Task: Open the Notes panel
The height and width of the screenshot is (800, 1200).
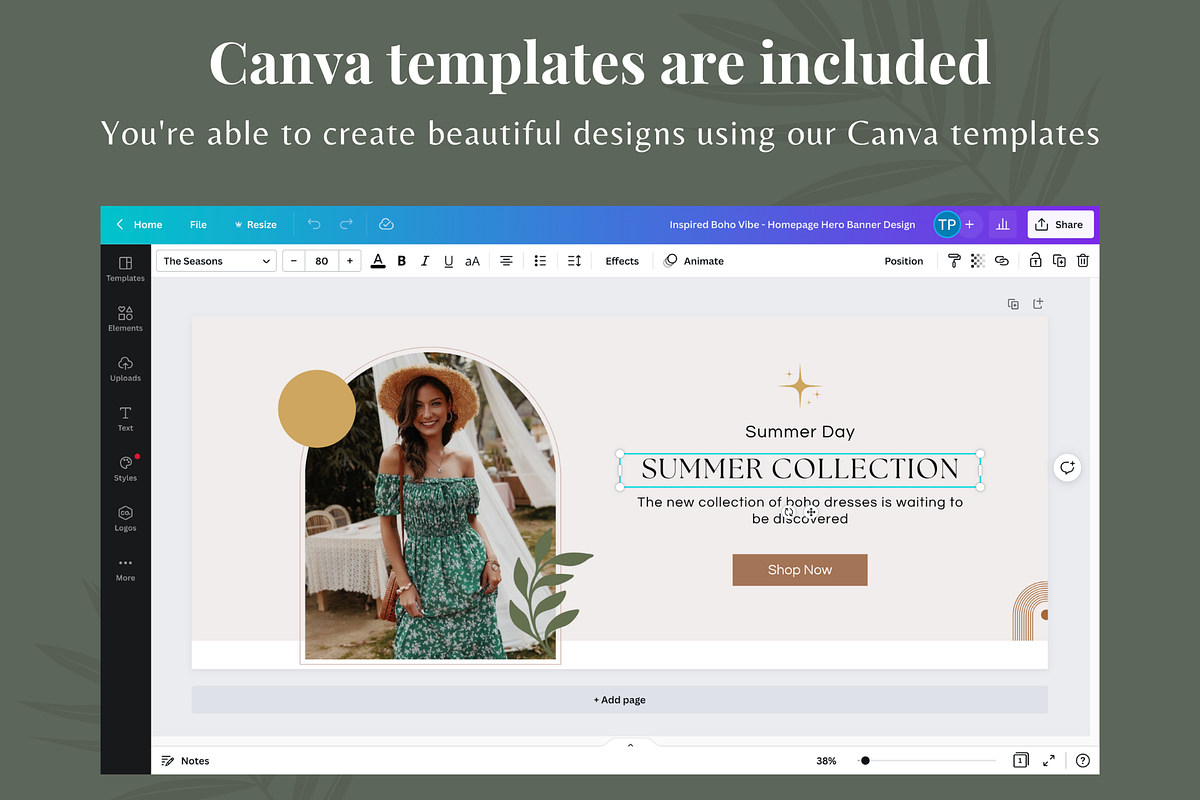Action: tap(186, 761)
